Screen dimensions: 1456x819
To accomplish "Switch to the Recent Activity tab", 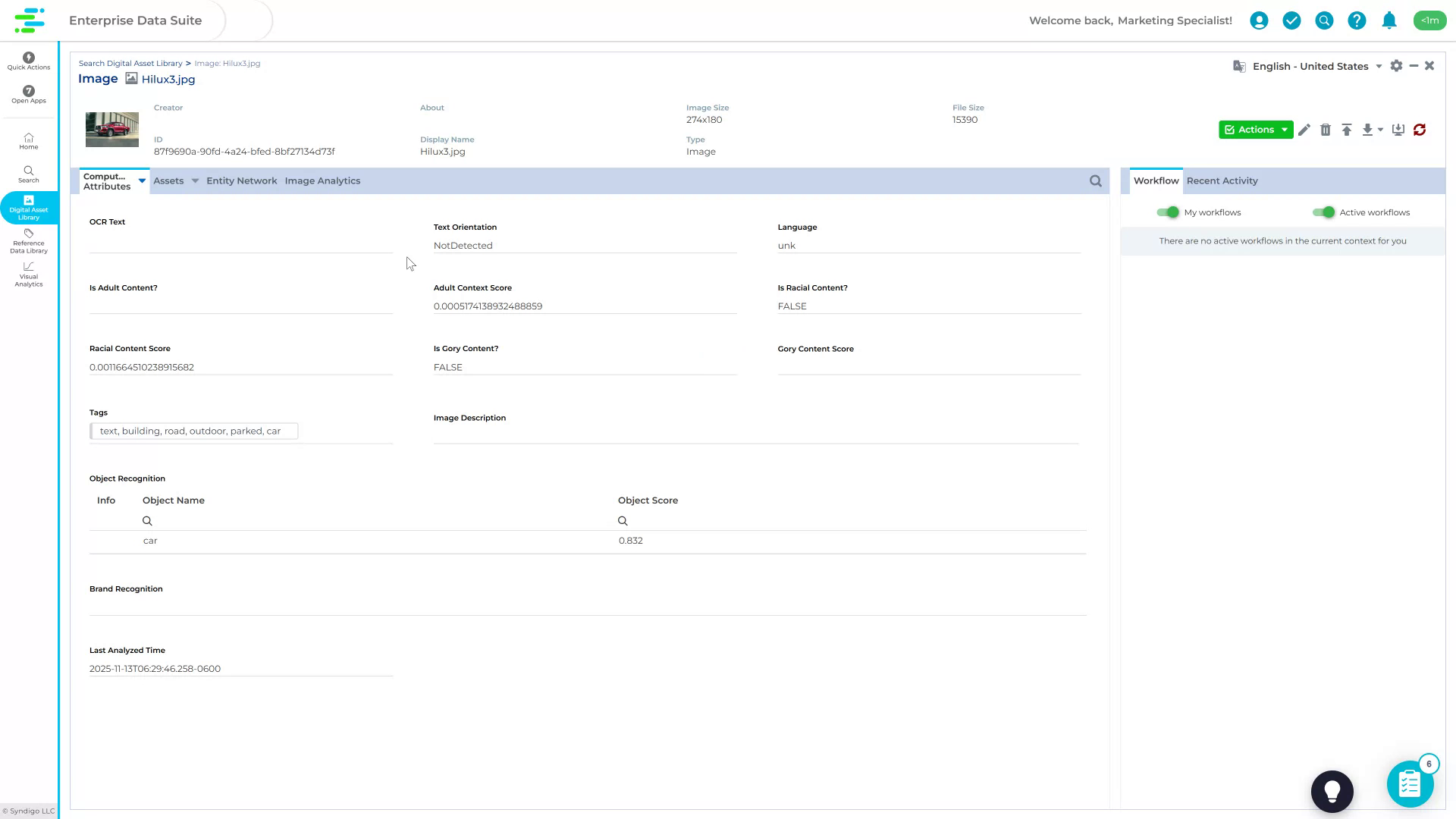I will click(1222, 180).
